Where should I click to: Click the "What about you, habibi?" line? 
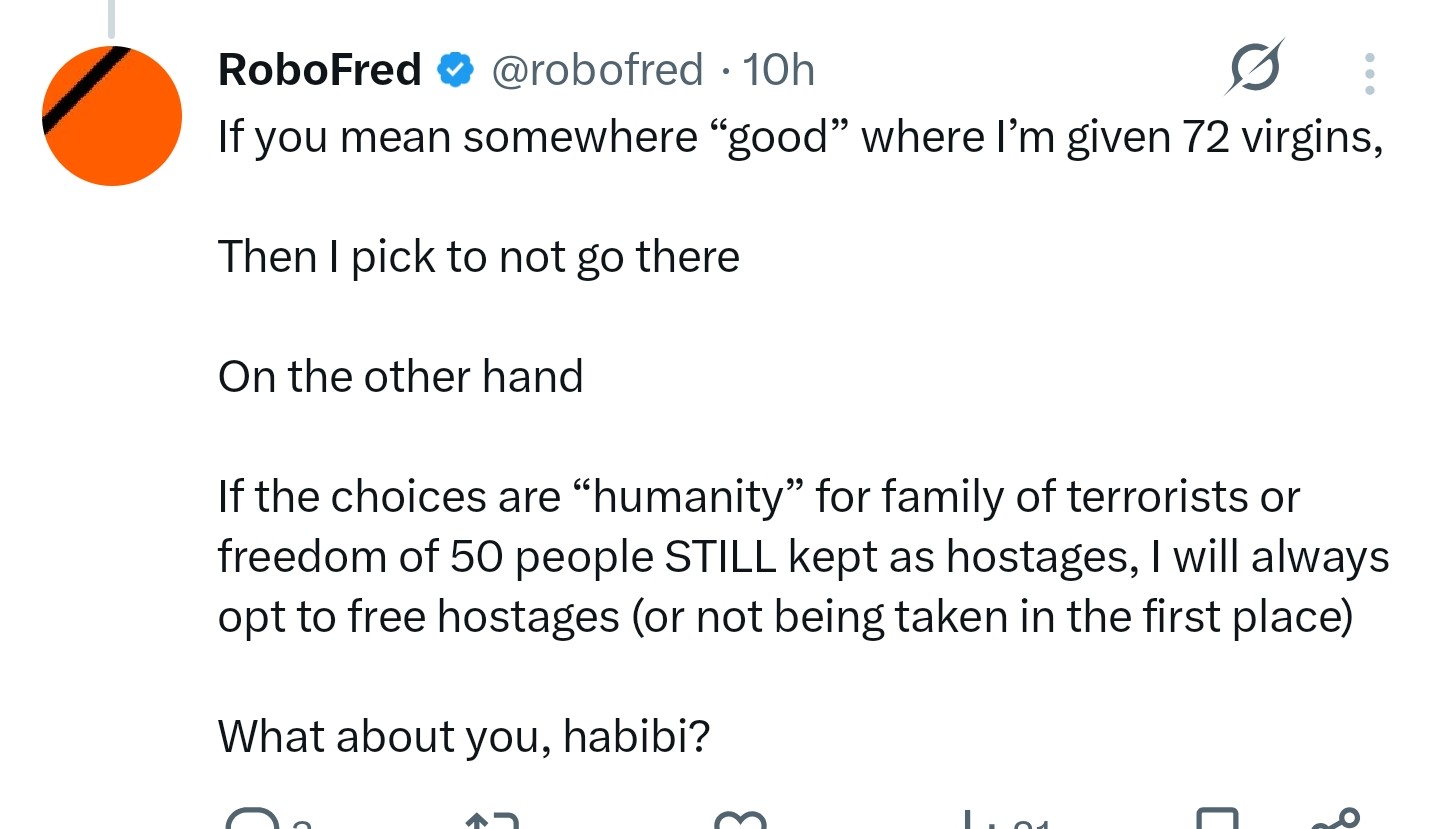tap(464, 737)
